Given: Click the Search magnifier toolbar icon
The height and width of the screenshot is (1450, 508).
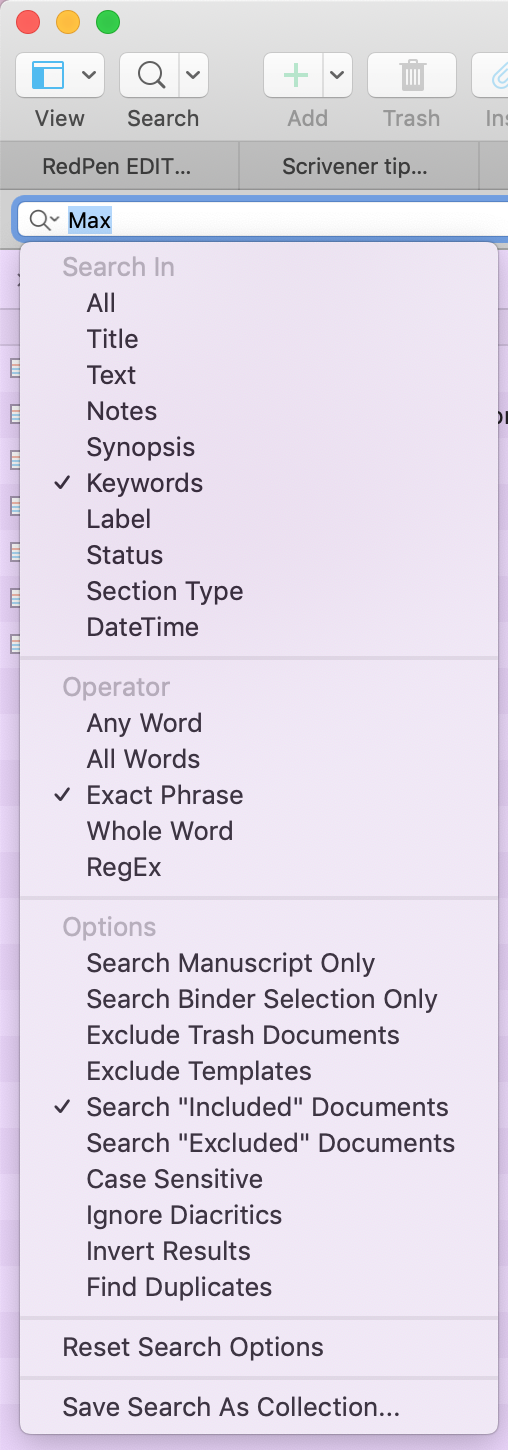Looking at the screenshot, I should coord(151,75).
